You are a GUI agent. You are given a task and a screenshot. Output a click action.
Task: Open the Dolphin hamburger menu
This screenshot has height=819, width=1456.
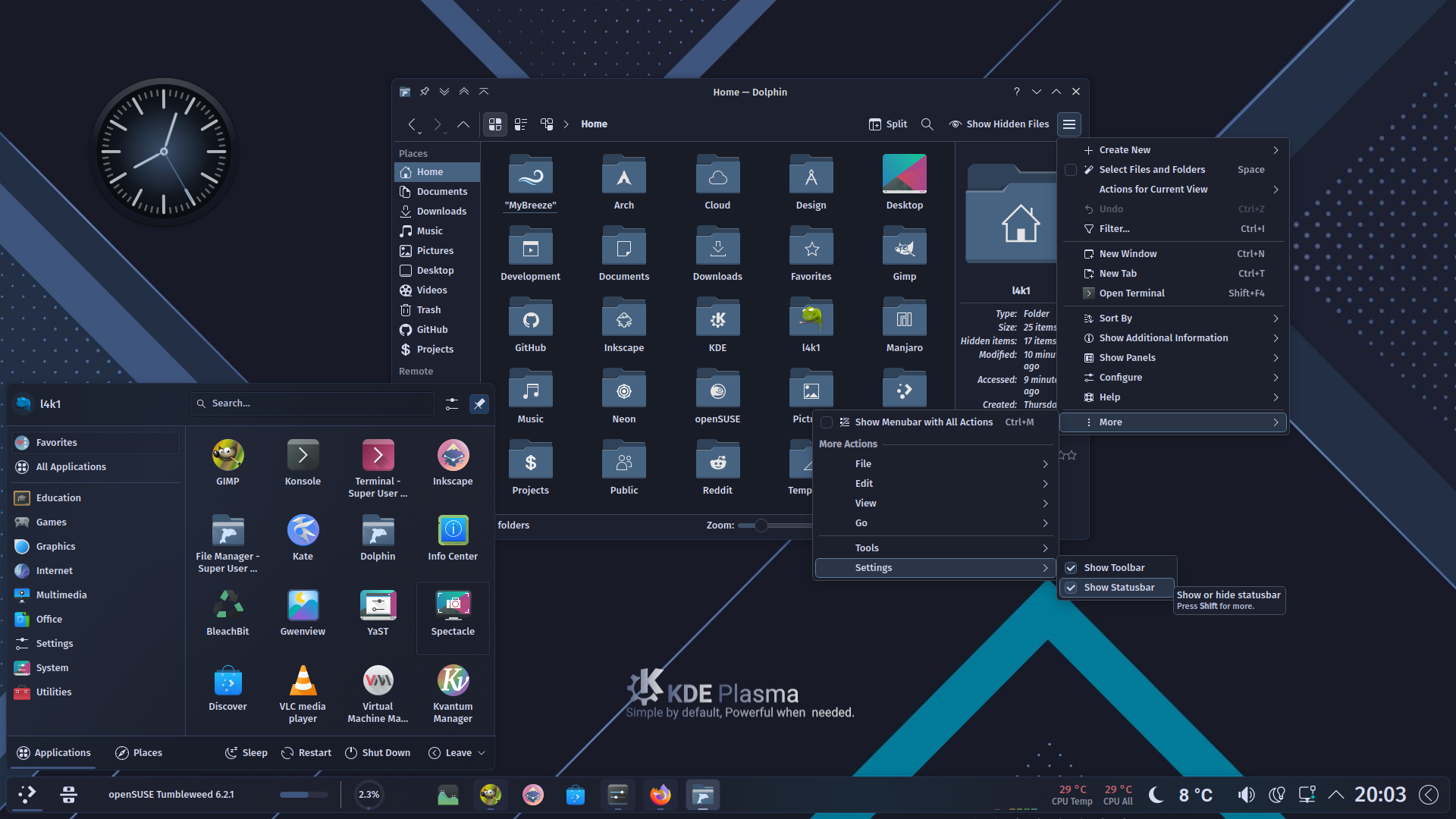coord(1069,124)
